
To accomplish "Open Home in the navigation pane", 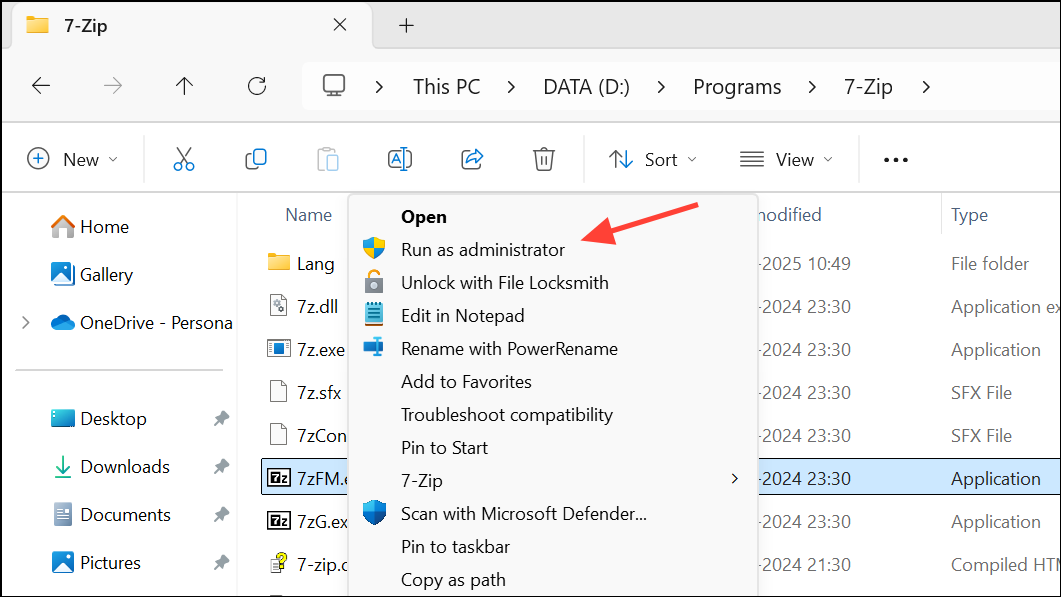I will 90,227.
